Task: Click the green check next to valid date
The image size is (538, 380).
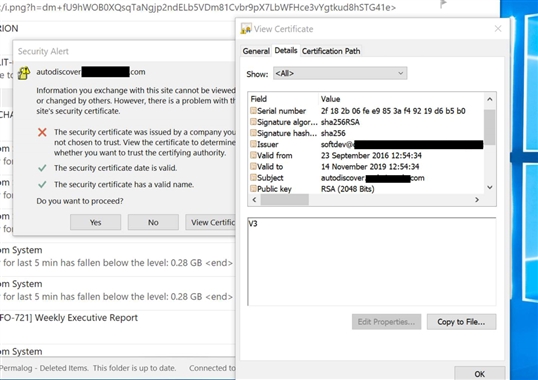Action: [42, 168]
